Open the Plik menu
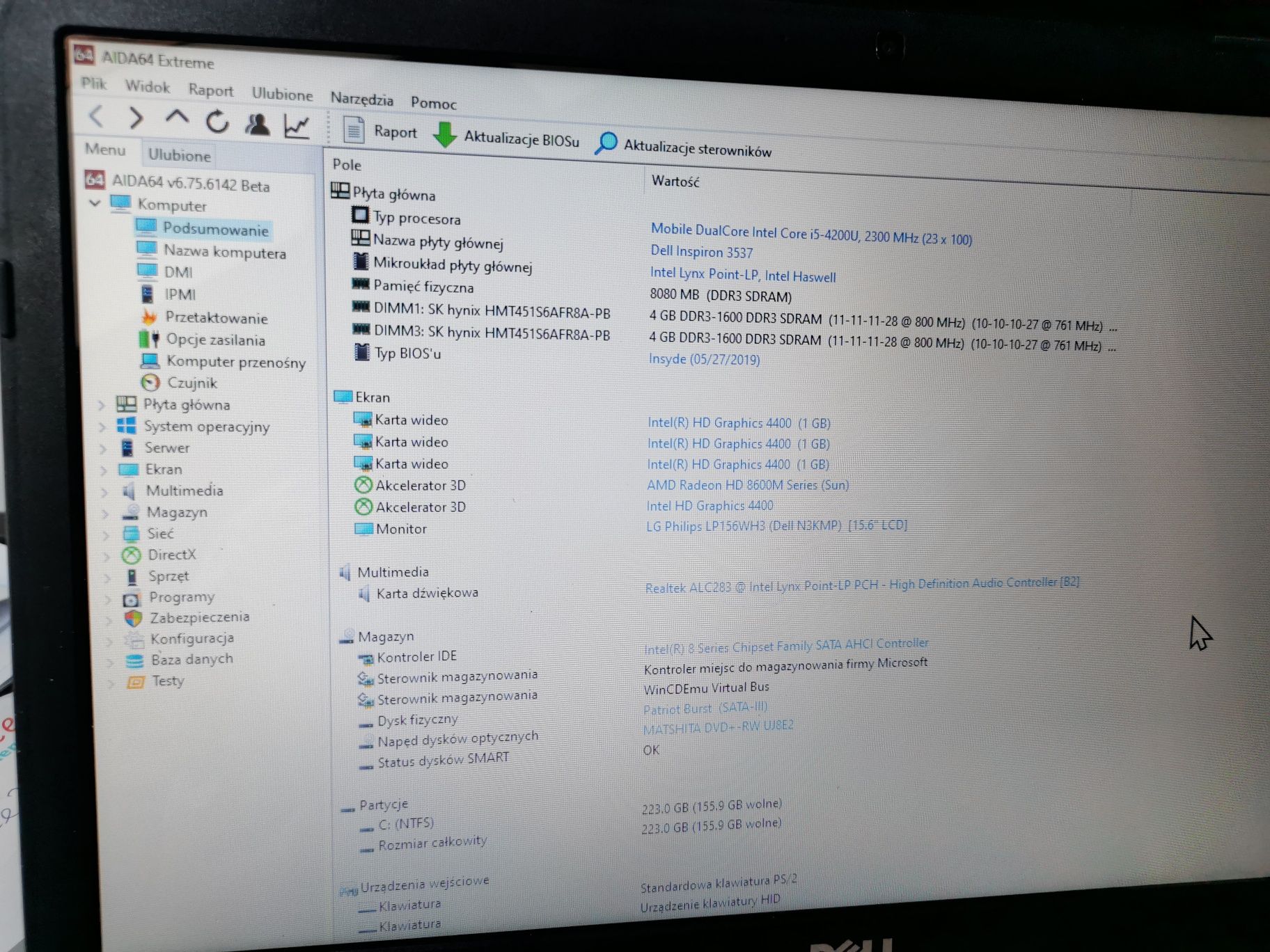This screenshot has height=952, width=1270. coord(94,84)
